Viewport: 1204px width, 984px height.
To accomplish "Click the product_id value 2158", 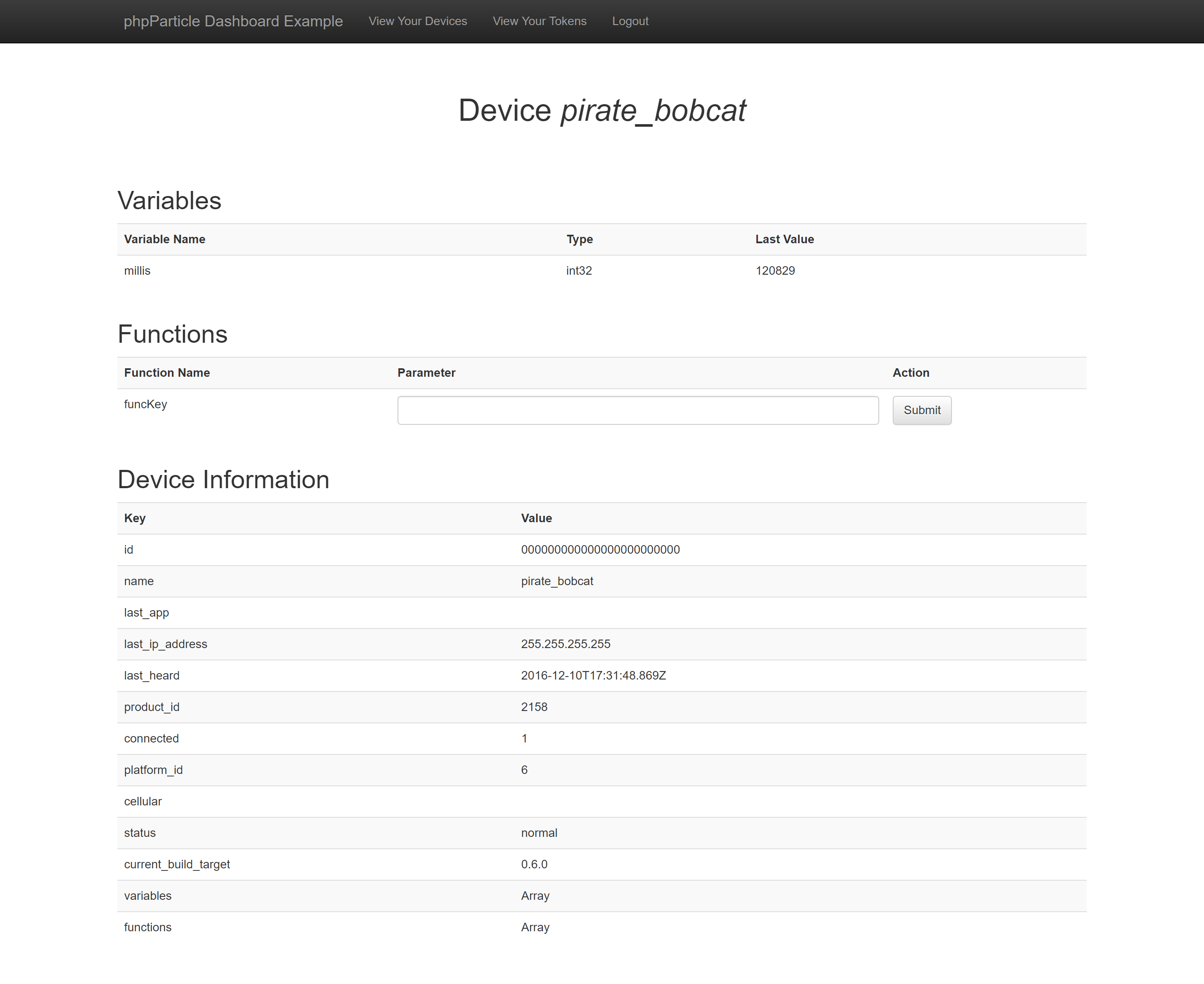I will pyautogui.click(x=534, y=707).
